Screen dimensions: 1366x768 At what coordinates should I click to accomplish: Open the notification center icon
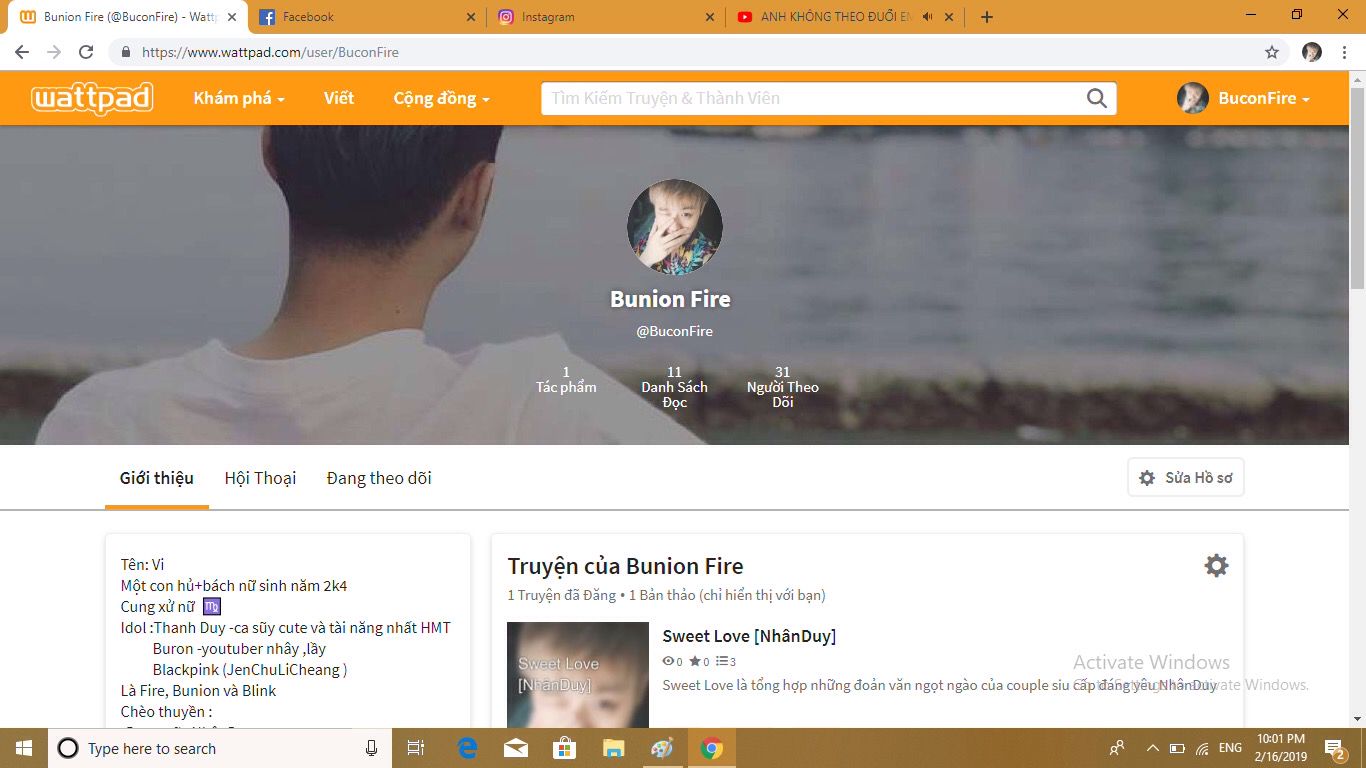[x=1335, y=748]
